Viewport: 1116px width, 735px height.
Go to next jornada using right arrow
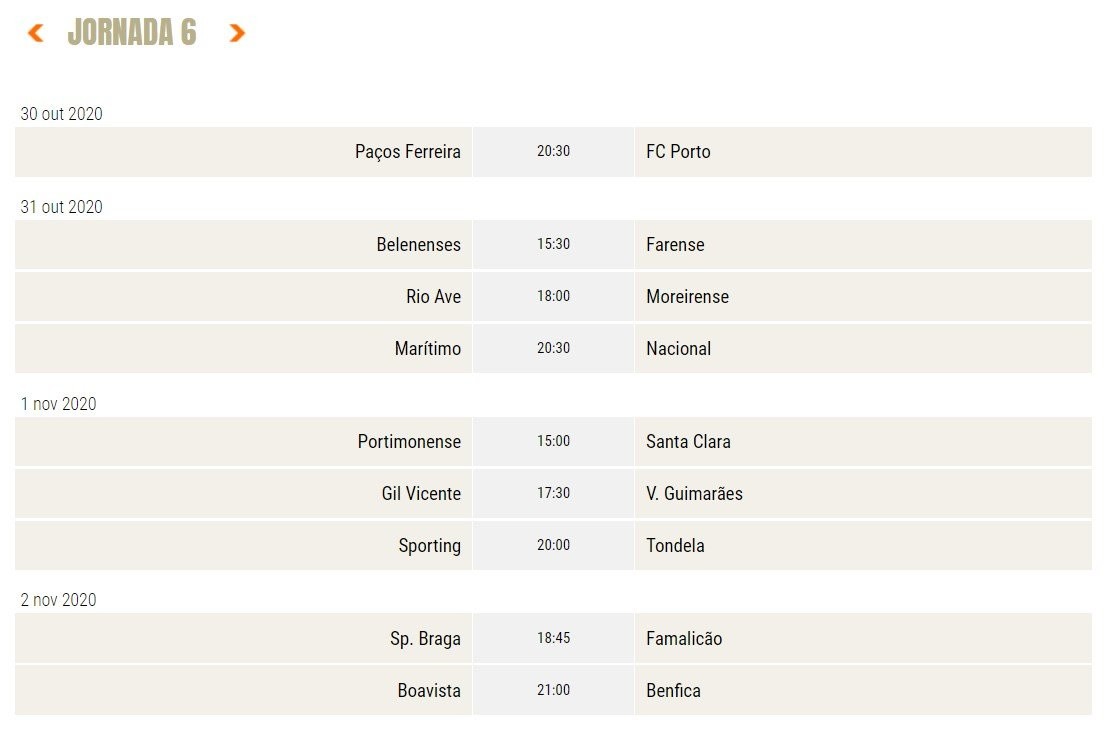tap(237, 34)
